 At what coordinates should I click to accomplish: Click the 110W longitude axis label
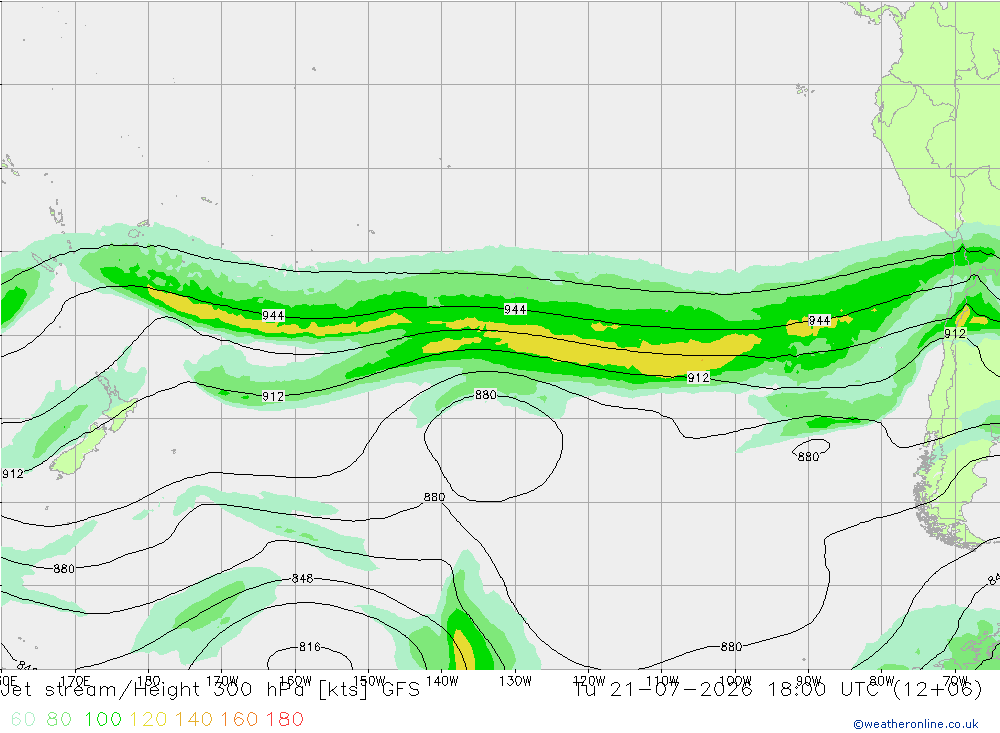point(662,681)
